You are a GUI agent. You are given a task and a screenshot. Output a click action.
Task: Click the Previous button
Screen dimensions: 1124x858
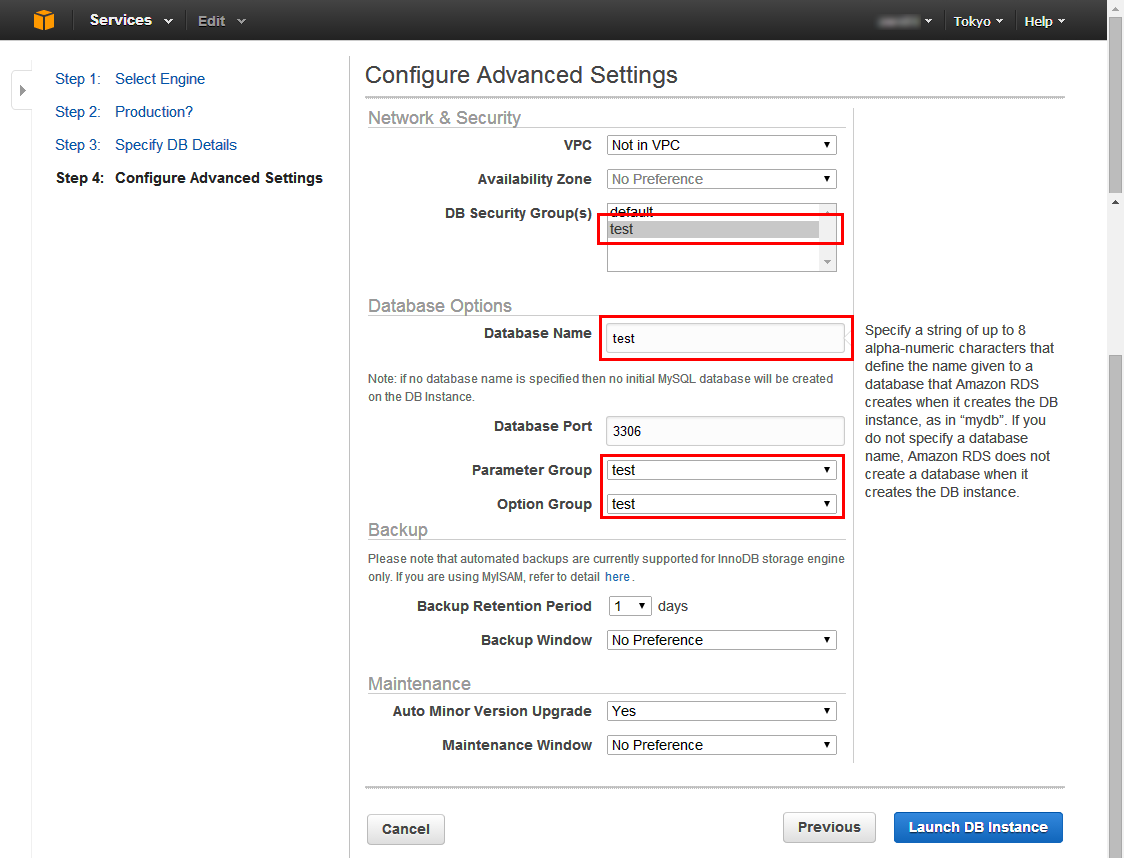click(829, 827)
